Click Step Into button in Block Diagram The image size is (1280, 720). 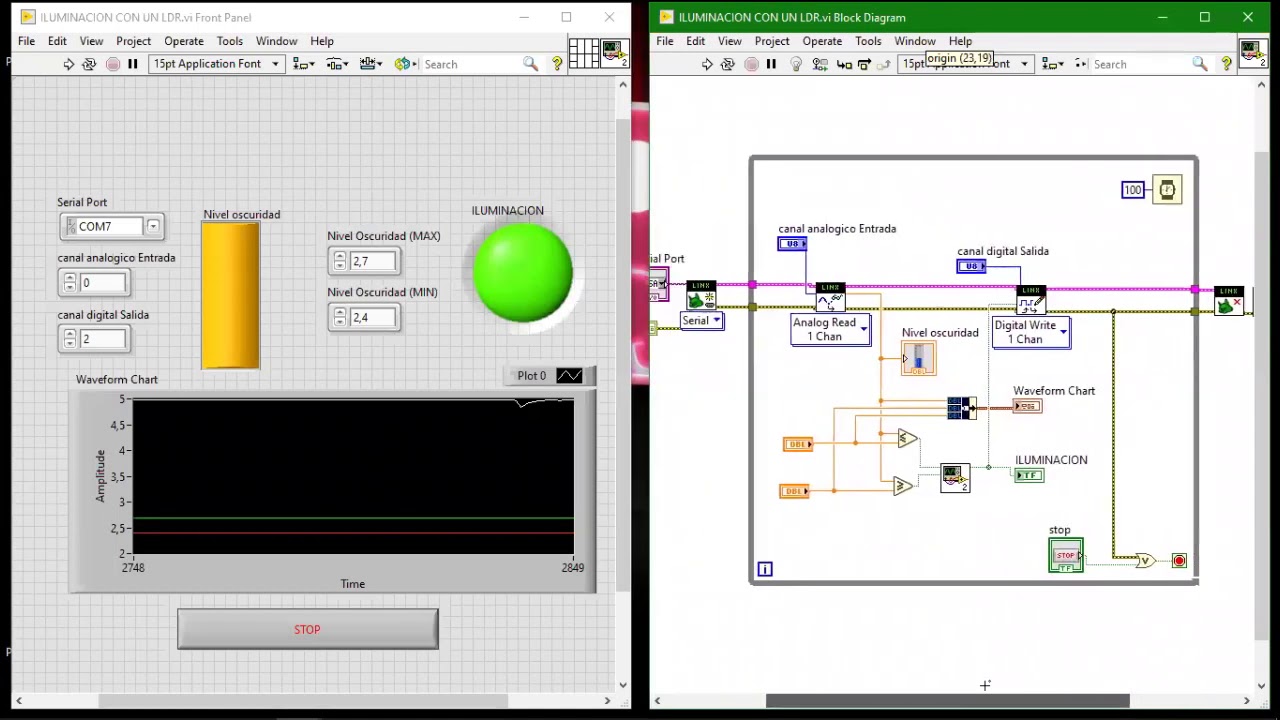[844, 64]
